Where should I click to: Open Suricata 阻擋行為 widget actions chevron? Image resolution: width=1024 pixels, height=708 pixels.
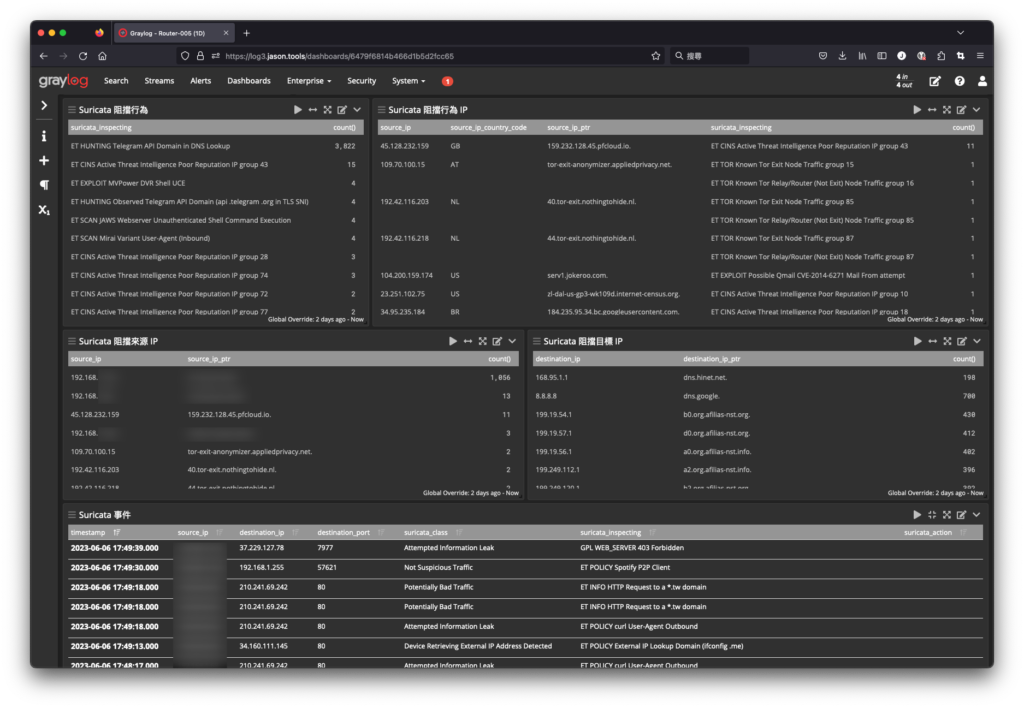pyautogui.click(x=357, y=110)
